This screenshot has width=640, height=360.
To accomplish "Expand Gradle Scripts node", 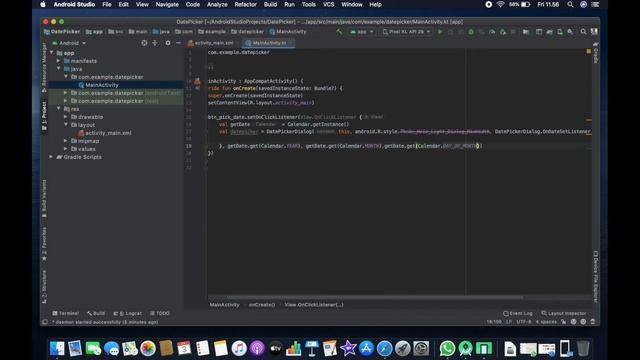I will 51,157.
